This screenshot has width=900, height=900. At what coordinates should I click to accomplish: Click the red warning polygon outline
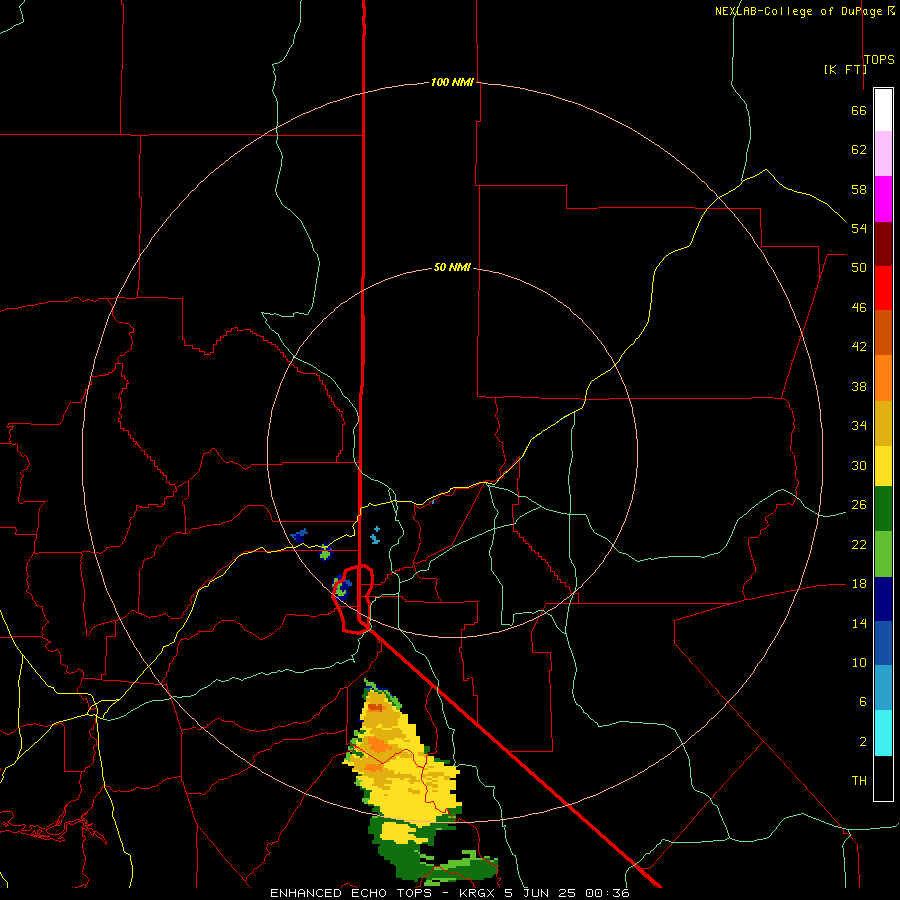point(354,599)
